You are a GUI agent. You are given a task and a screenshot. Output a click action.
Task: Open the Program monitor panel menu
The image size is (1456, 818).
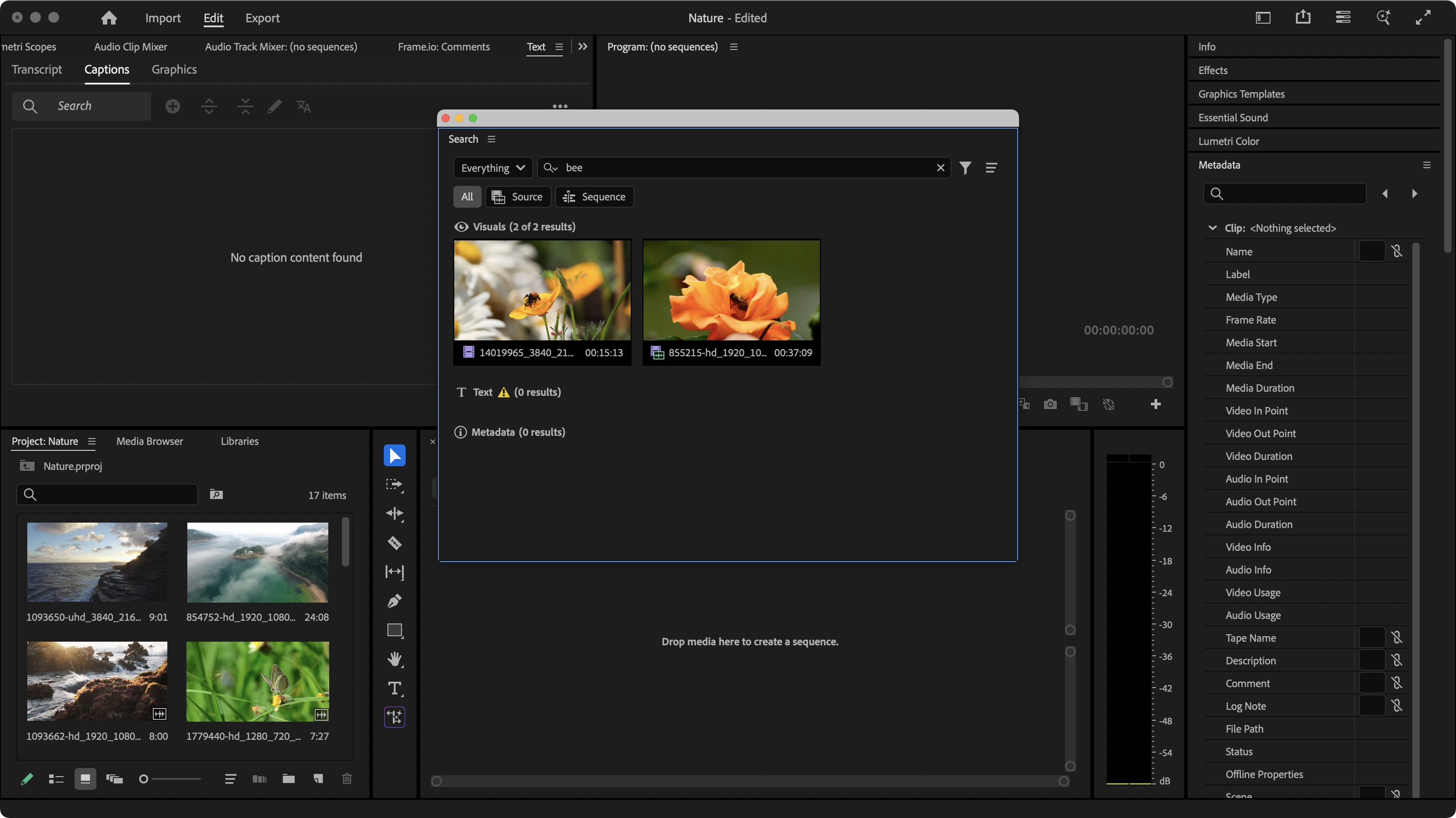point(733,47)
